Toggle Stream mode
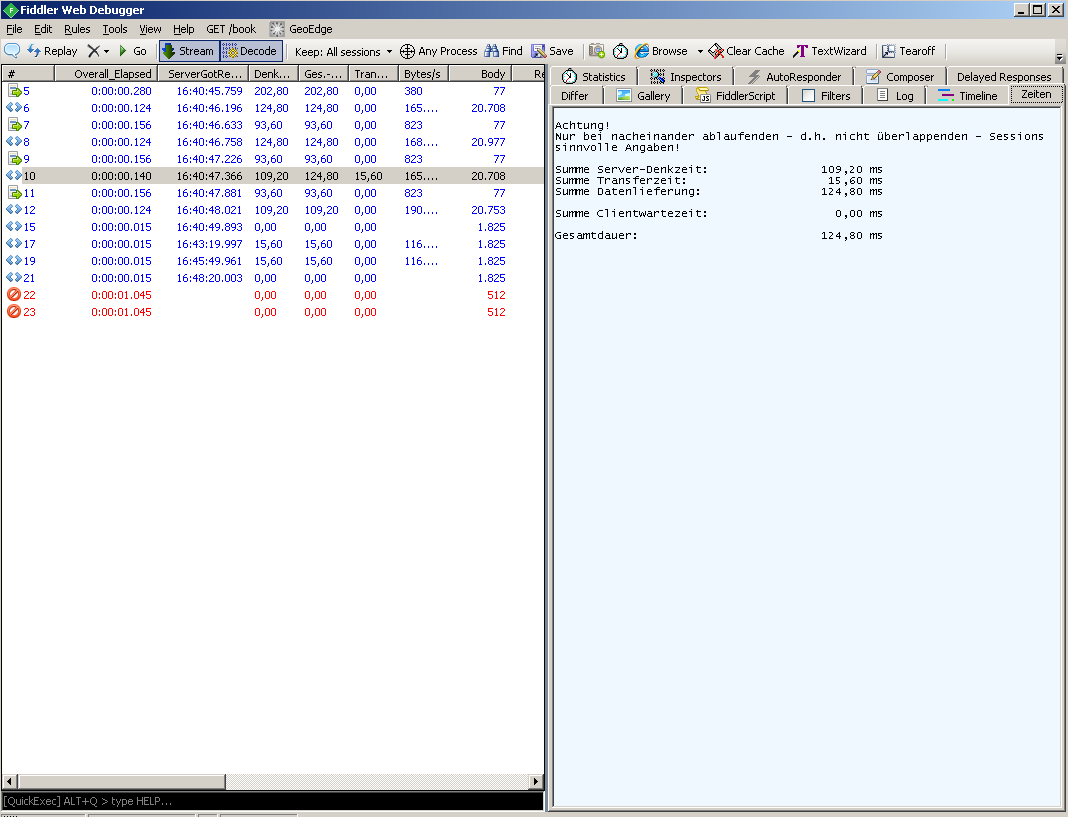The image size is (1068, 817). tap(189, 50)
